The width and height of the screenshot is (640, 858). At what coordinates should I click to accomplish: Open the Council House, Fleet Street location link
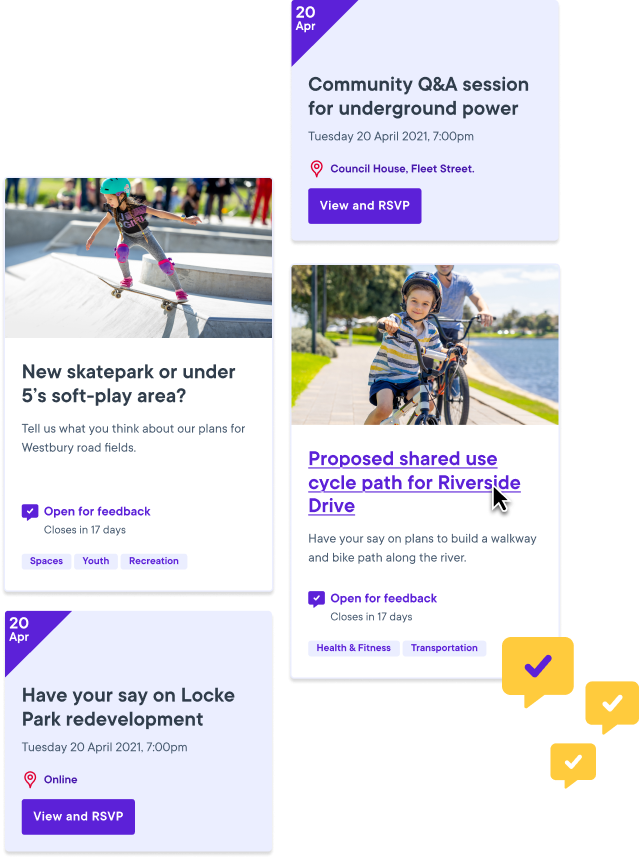point(402,169)
